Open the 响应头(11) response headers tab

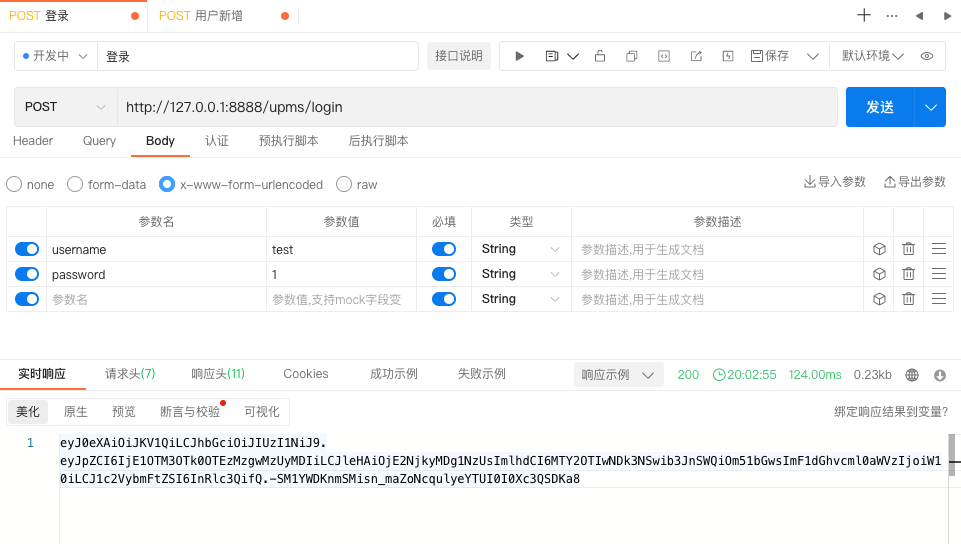218,374
